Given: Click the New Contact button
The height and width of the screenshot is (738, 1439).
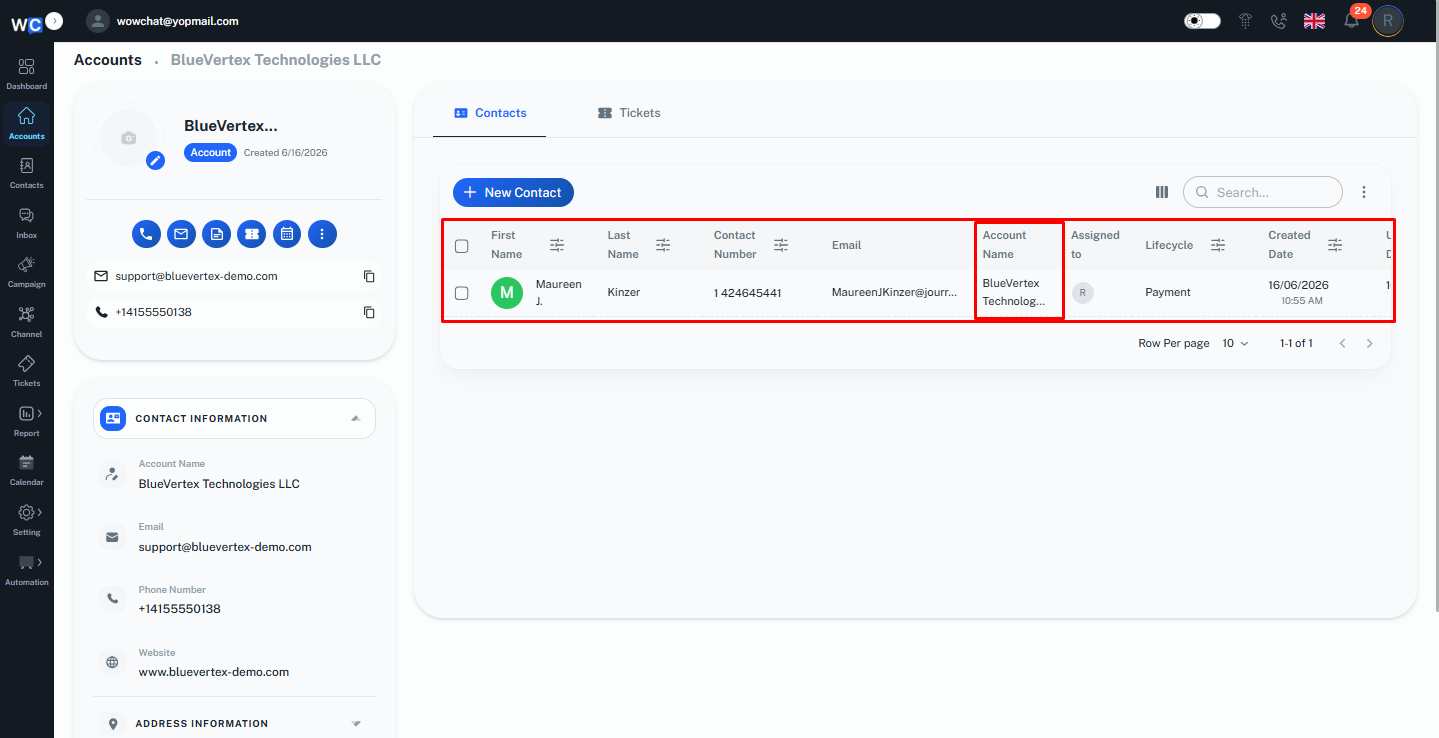Looking at the screenshot, I should pyautogui.click(x=513, y=192).
